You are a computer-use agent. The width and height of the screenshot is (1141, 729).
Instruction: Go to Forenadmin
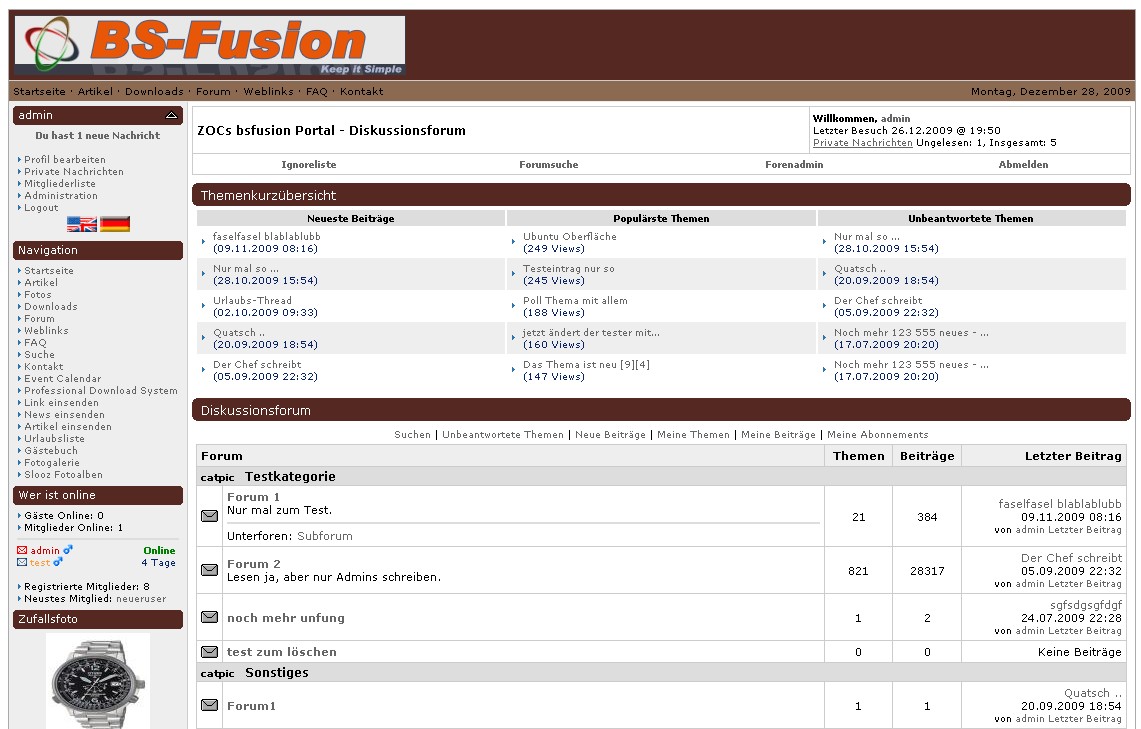(x=794, y=165)
